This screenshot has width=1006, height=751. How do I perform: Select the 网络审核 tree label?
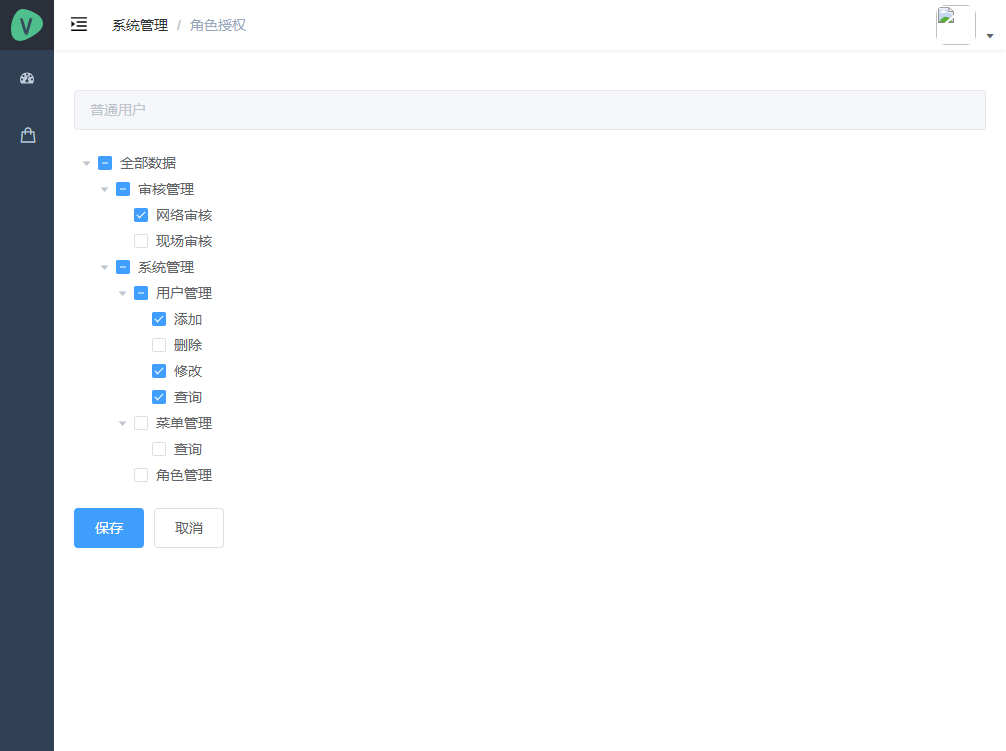pos(184,215)
